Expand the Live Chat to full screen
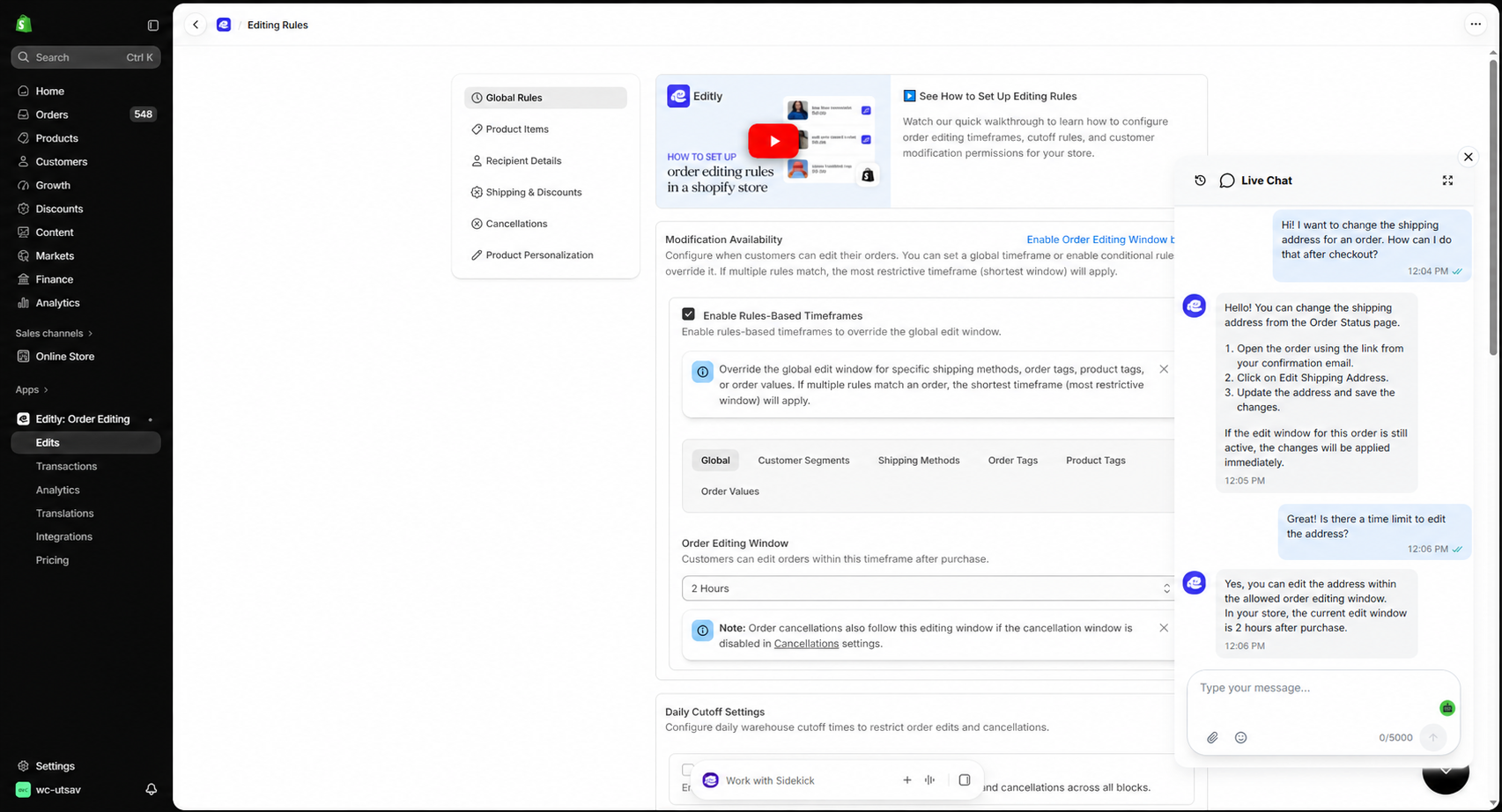This screenshot has width=1502, height=812. point(1447,181)
